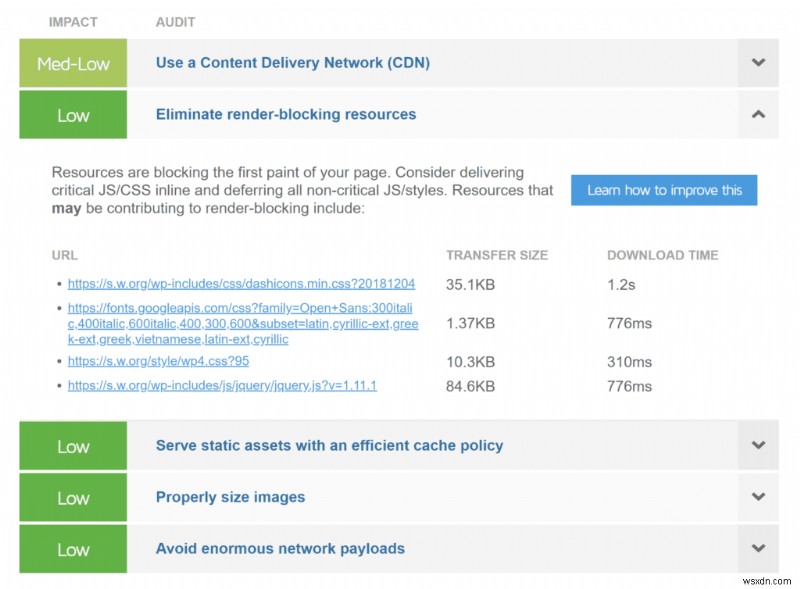Click Serve static assets with efficient cache policy title

(x=330, y=446)
